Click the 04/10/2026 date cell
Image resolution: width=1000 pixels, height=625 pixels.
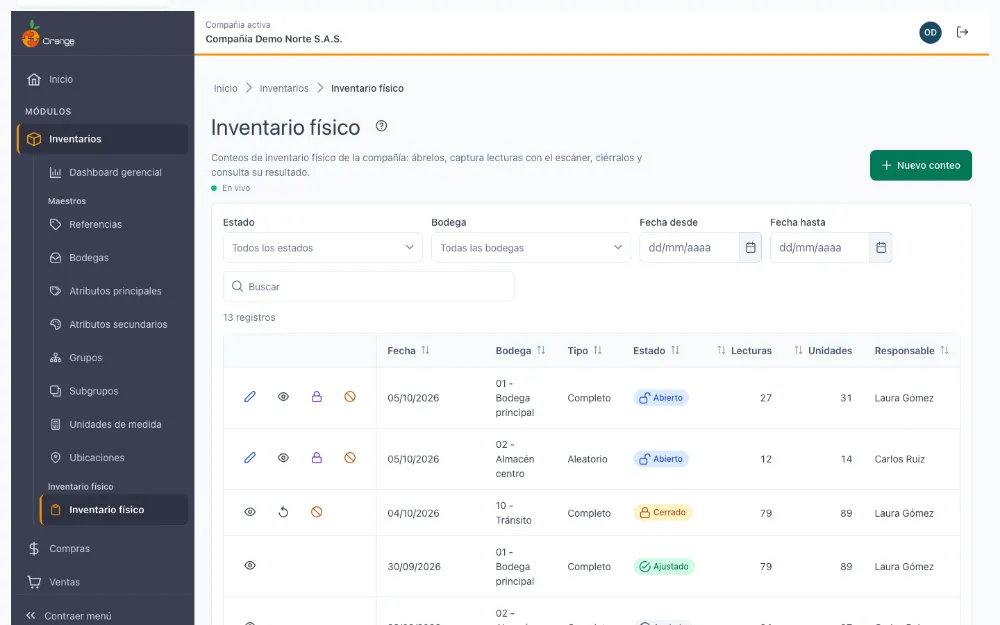click(x=413, y=513)
